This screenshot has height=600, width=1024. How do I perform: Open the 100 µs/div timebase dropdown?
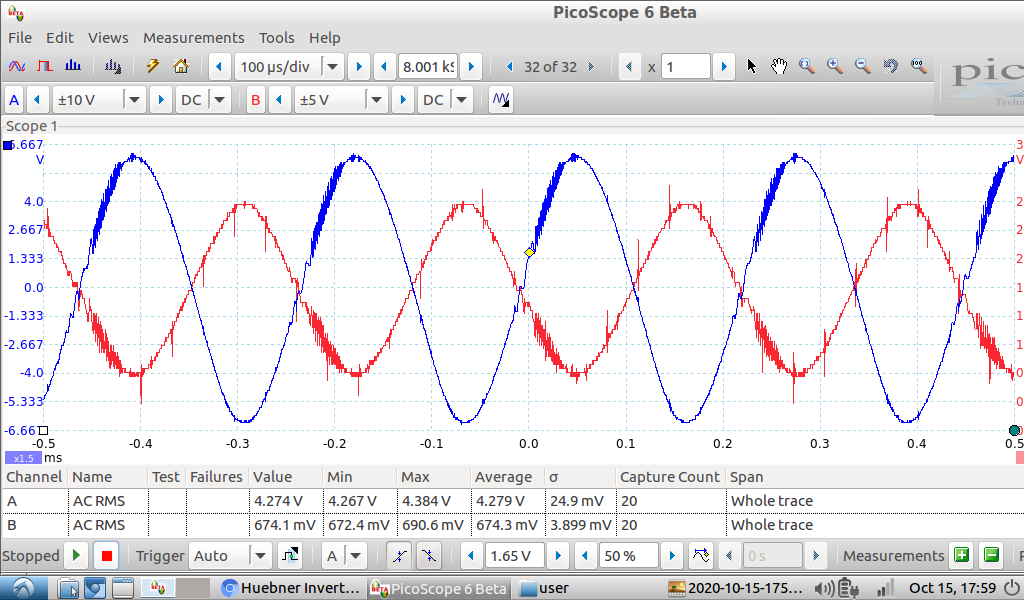332,67
